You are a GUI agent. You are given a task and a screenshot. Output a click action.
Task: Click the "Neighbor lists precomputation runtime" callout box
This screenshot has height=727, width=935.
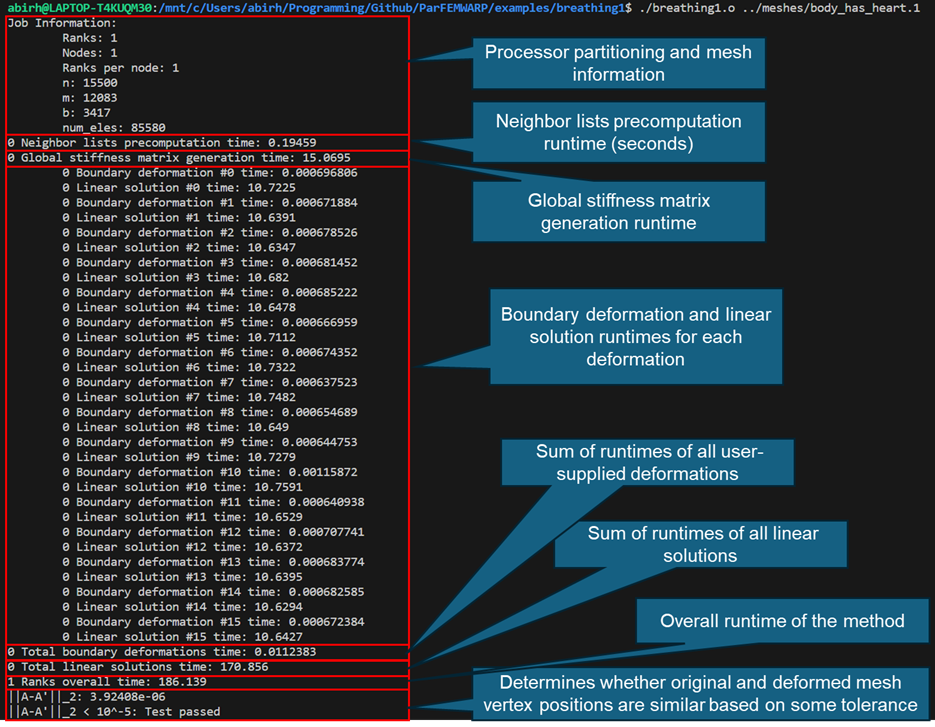618,133
